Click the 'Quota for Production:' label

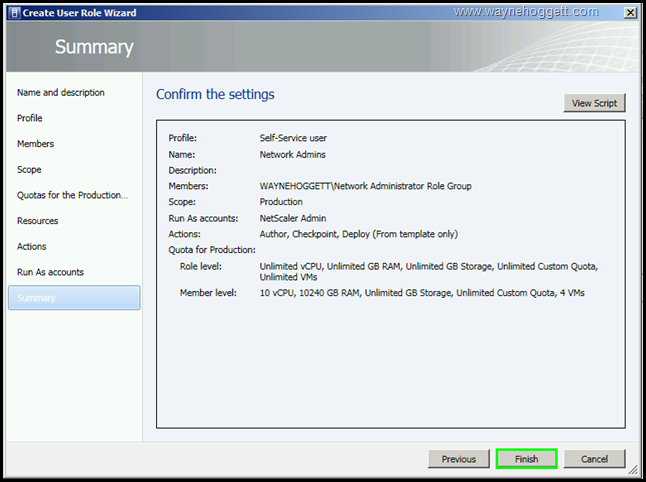(212, 250)
